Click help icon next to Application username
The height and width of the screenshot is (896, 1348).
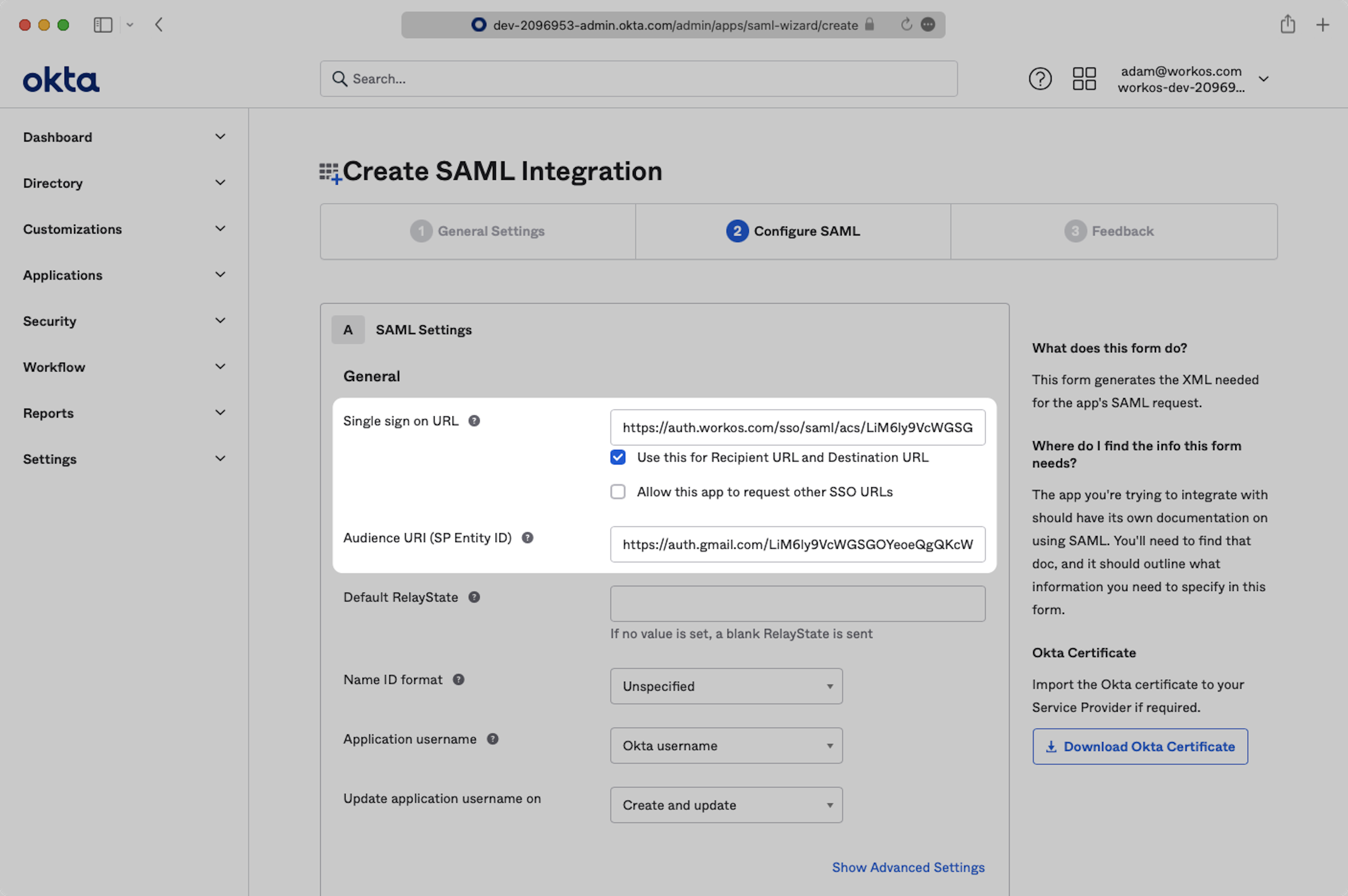[493, 739]
